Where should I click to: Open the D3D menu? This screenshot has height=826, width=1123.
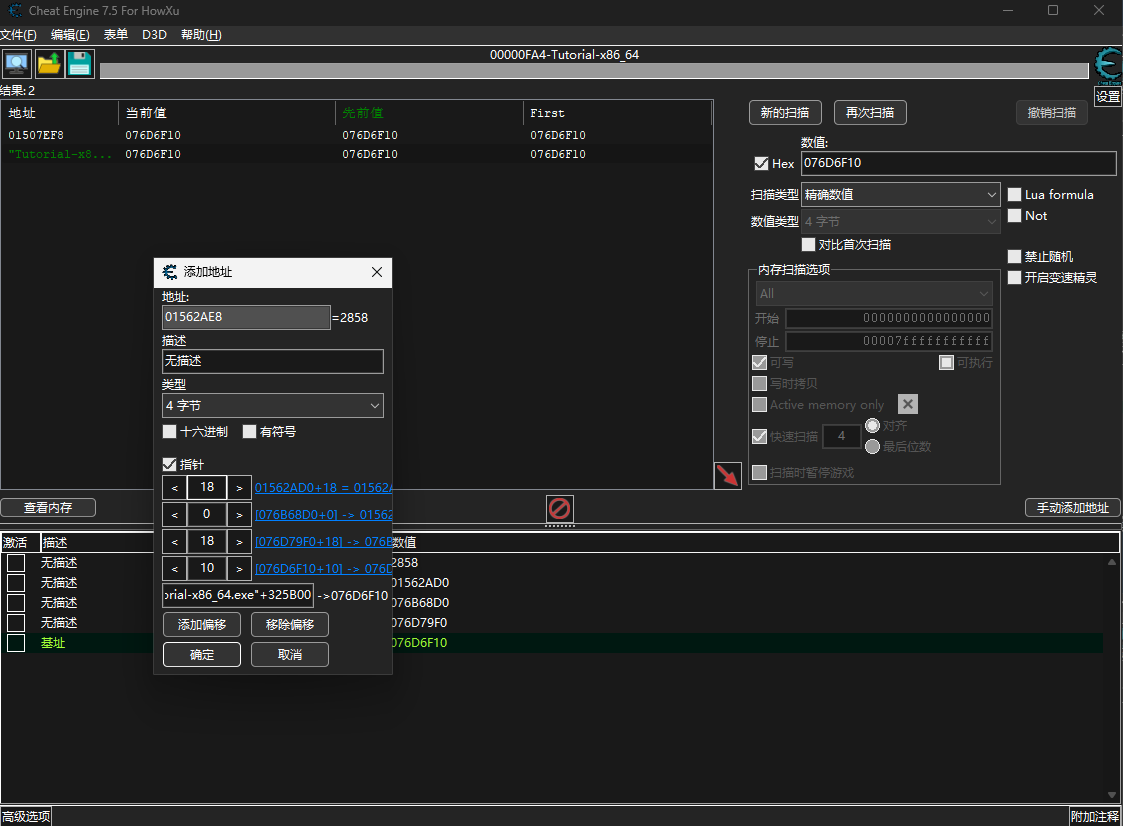pyautogui.click(x=154, y=35)
